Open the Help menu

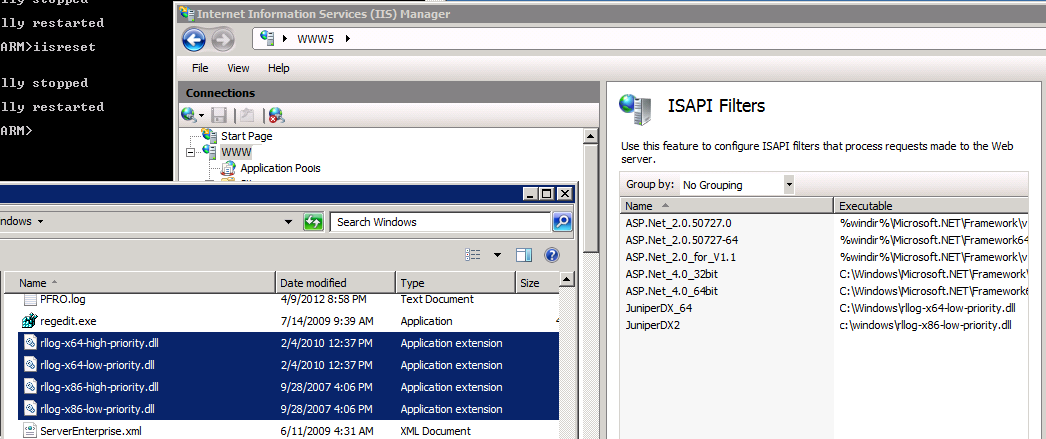[x=279, y=68]
